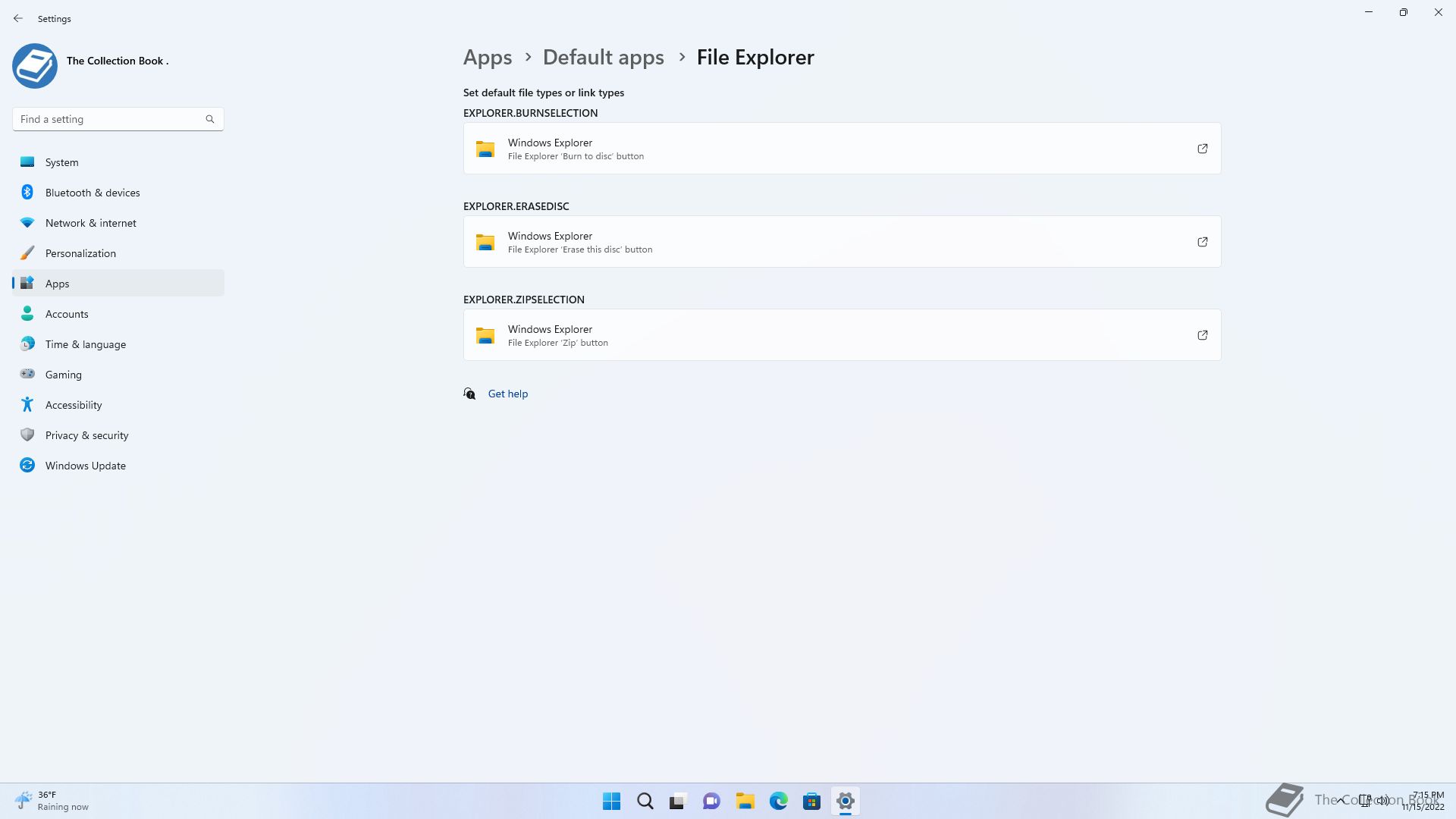Click open-external icon on Burn to disc row
Image resolution: width=1456 pixels, height=819 pixels.
[1203, 149]
